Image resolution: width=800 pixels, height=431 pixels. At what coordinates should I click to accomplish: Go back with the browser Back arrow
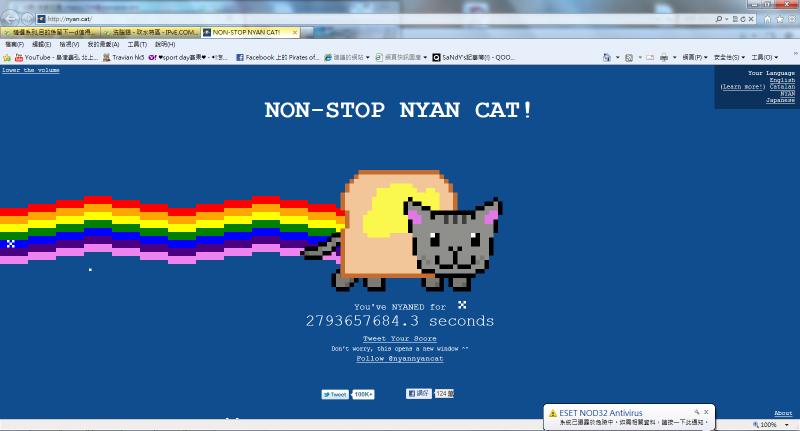11,18
